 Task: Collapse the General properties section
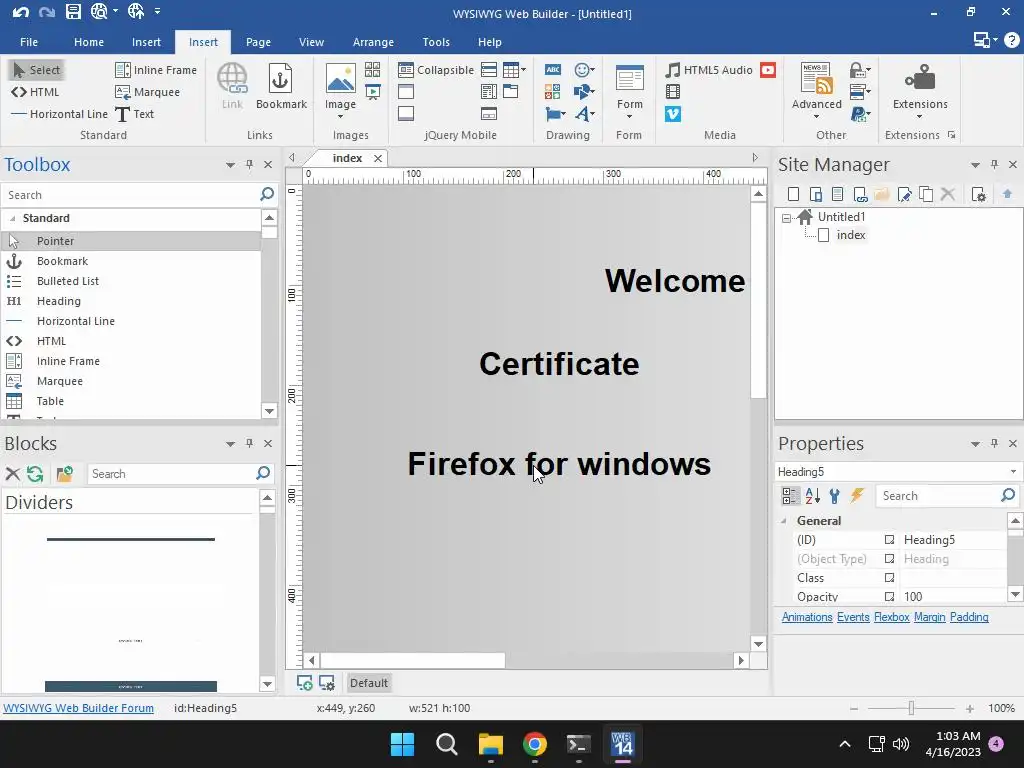click(x=784, y=521)
